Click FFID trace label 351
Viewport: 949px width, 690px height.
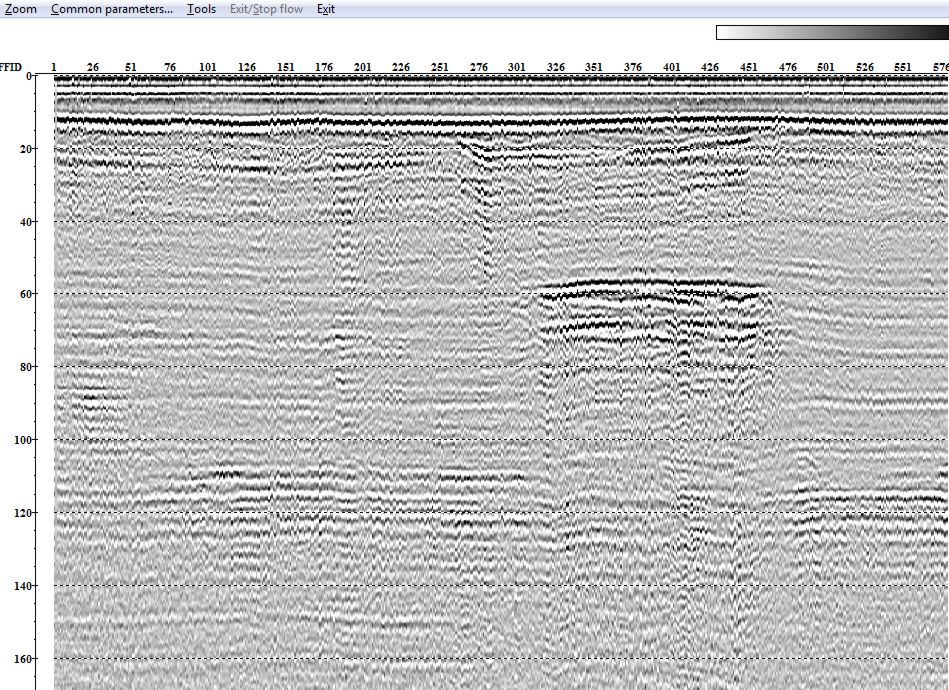pos(594,67)
